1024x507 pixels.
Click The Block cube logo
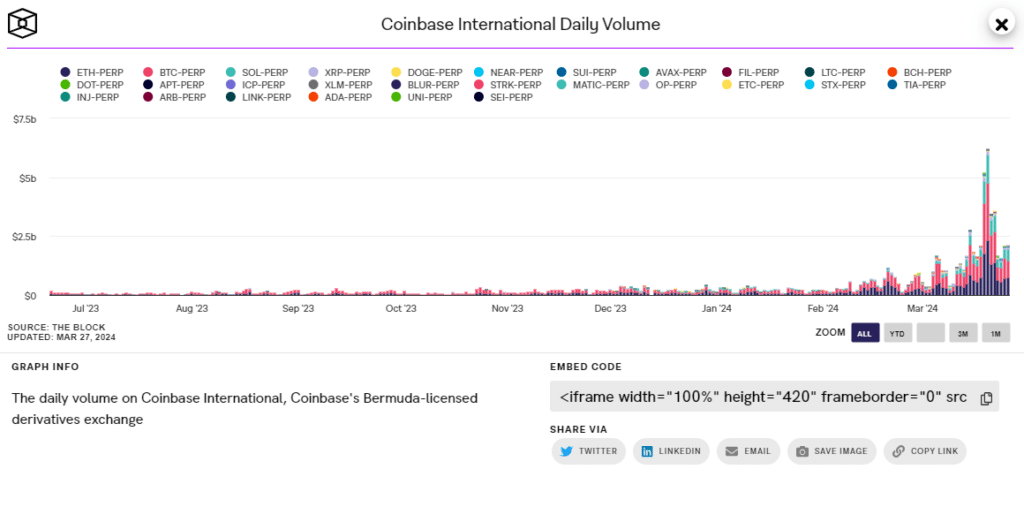pyautogui.click(x=22, y=24)
